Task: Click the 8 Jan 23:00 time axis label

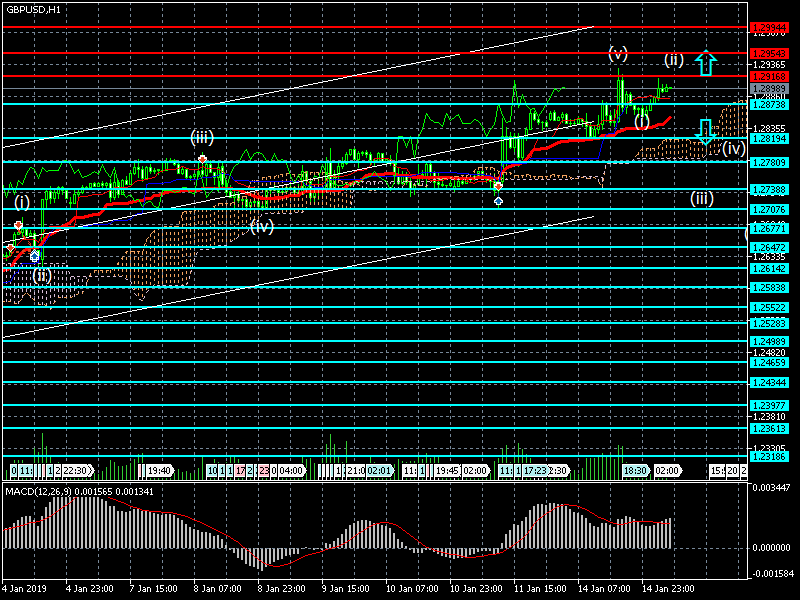Action: [282, 588]
